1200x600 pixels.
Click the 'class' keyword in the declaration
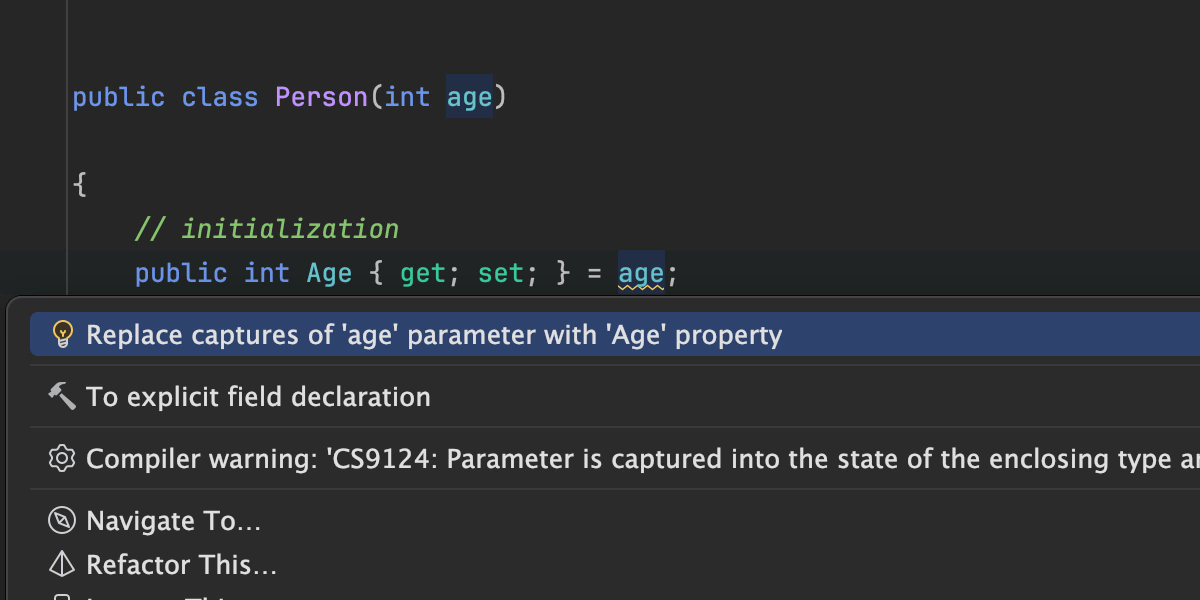[x=219, y=97]
